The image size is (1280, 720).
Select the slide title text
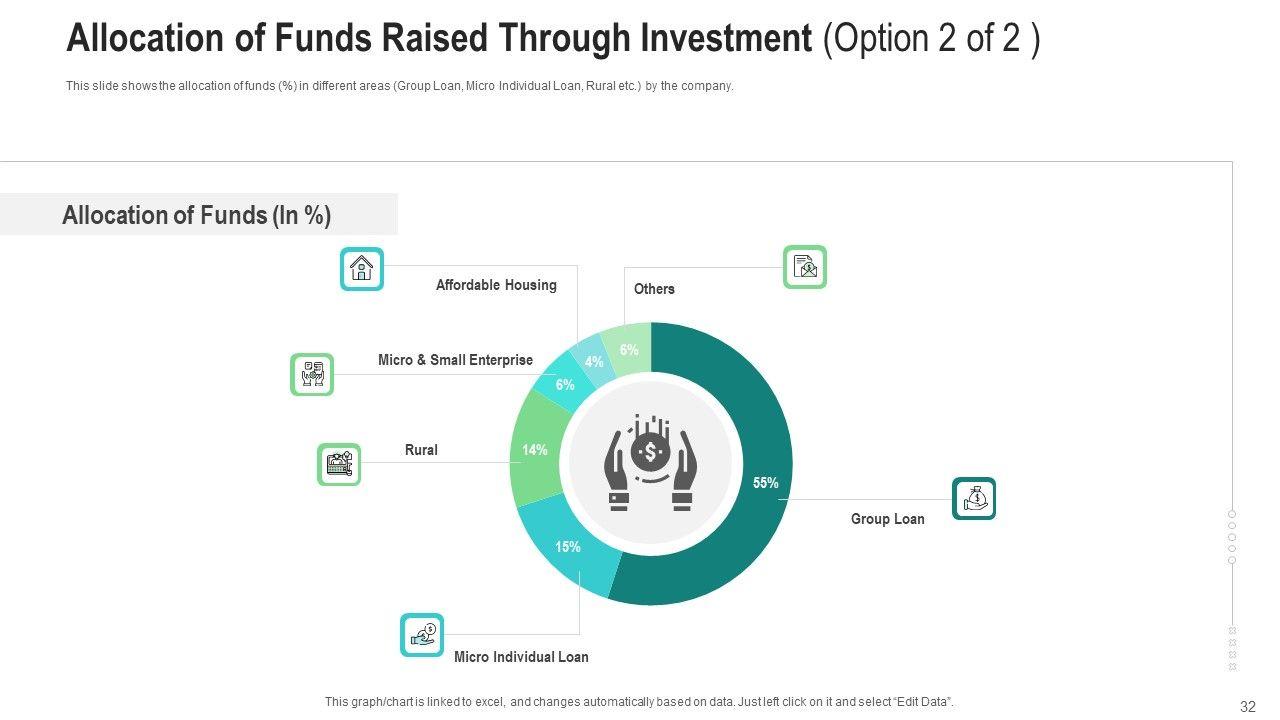coord(552,39)
